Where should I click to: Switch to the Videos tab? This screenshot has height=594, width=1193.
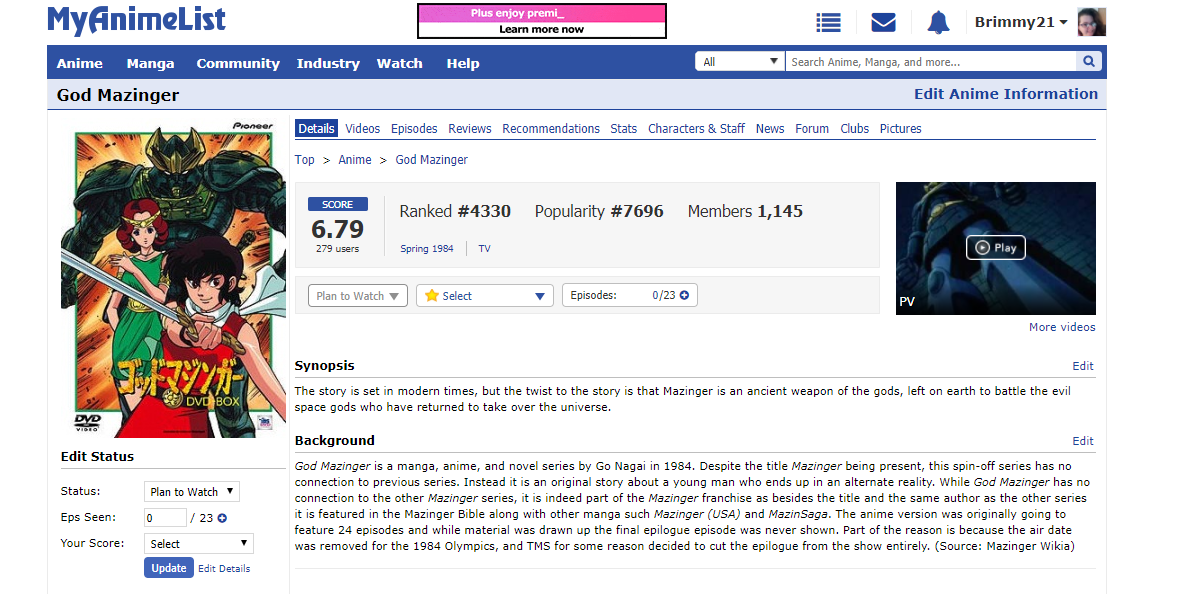click(x=362, y=129)
